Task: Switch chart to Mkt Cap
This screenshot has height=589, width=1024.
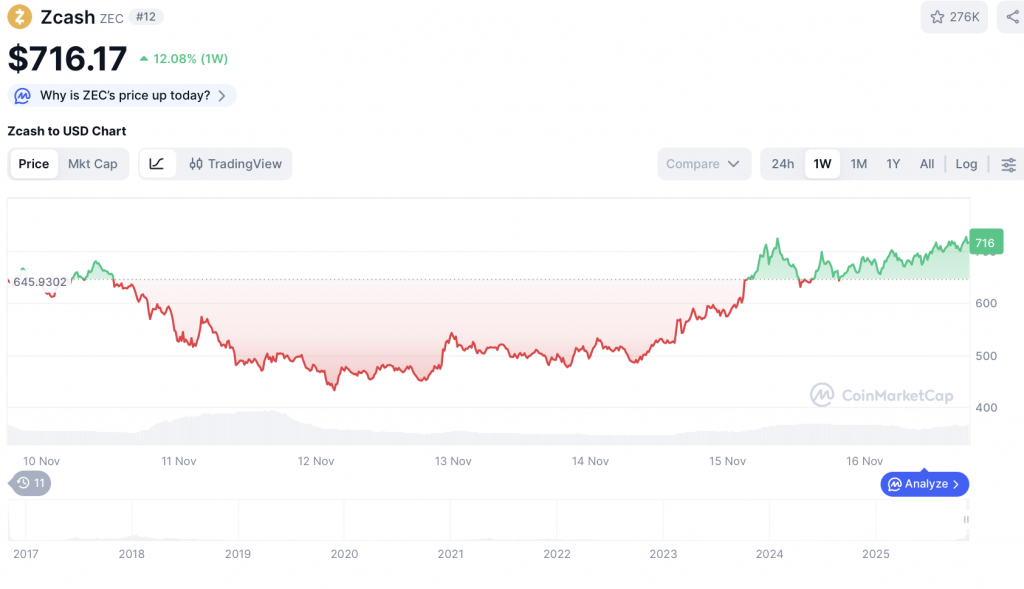Action: pos(92,164)
